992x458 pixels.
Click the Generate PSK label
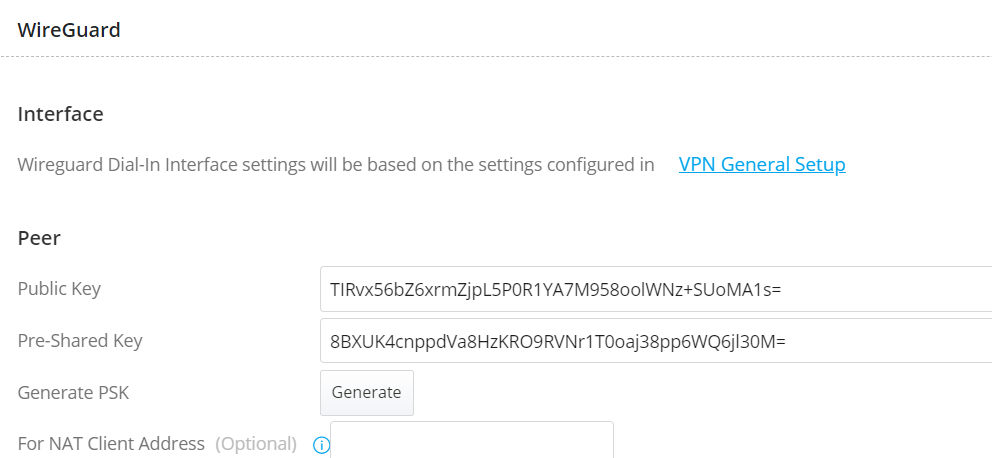coord(73,392)
